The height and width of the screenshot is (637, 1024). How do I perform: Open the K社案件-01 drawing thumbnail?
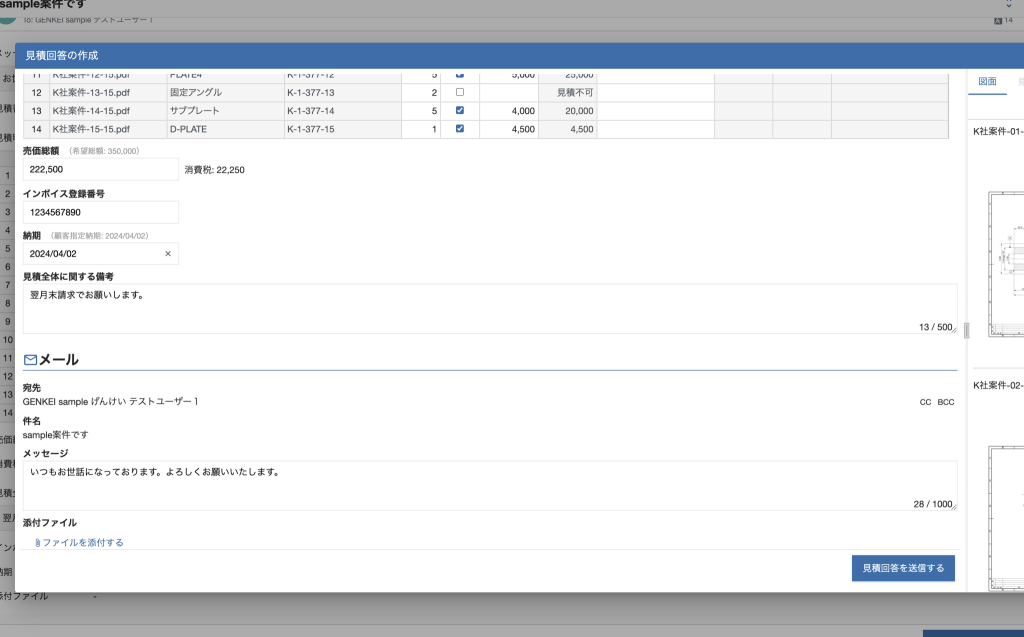1006,264
